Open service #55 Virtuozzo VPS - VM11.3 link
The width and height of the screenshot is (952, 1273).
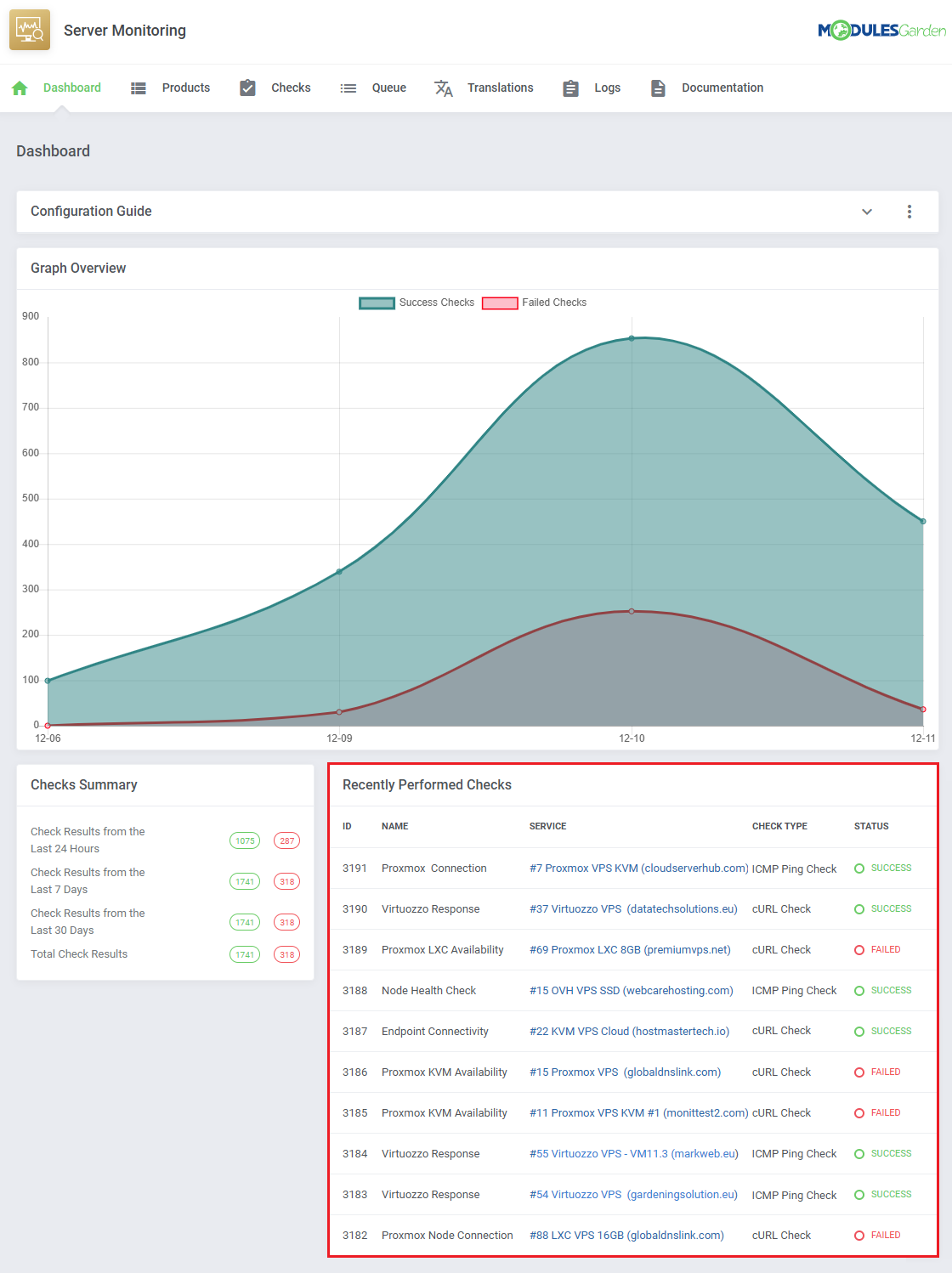point(634,1154)
